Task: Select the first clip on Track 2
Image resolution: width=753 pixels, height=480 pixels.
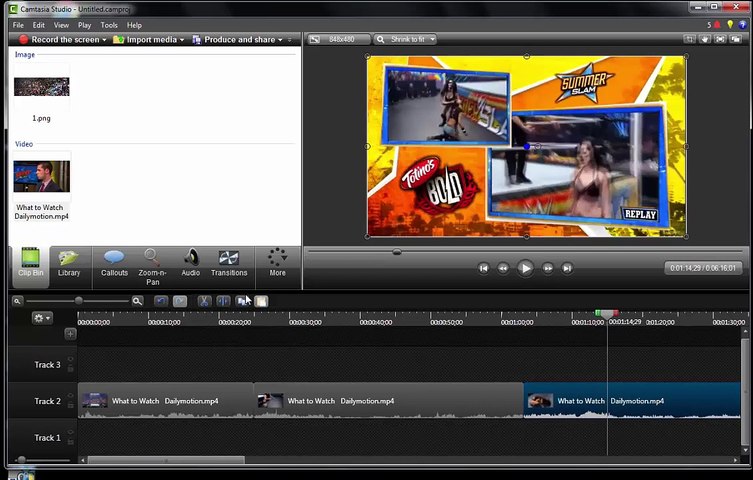Action: click(166, 400)
